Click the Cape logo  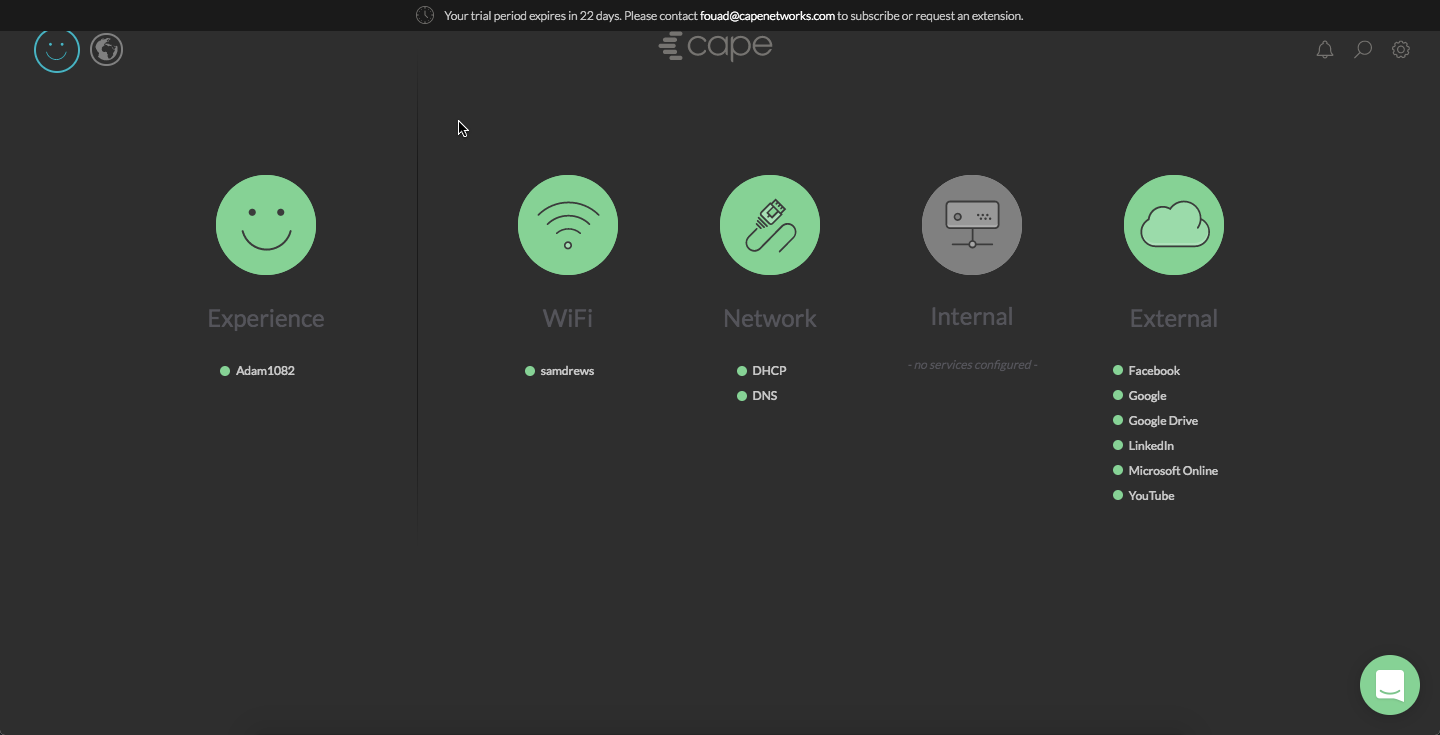(715, 46)
